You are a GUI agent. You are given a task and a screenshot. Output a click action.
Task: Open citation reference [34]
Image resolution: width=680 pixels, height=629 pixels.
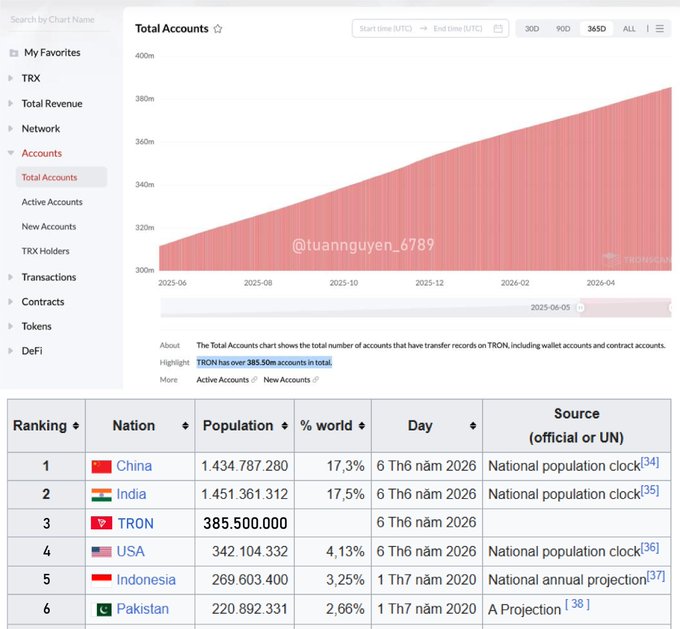coord(650,462)
